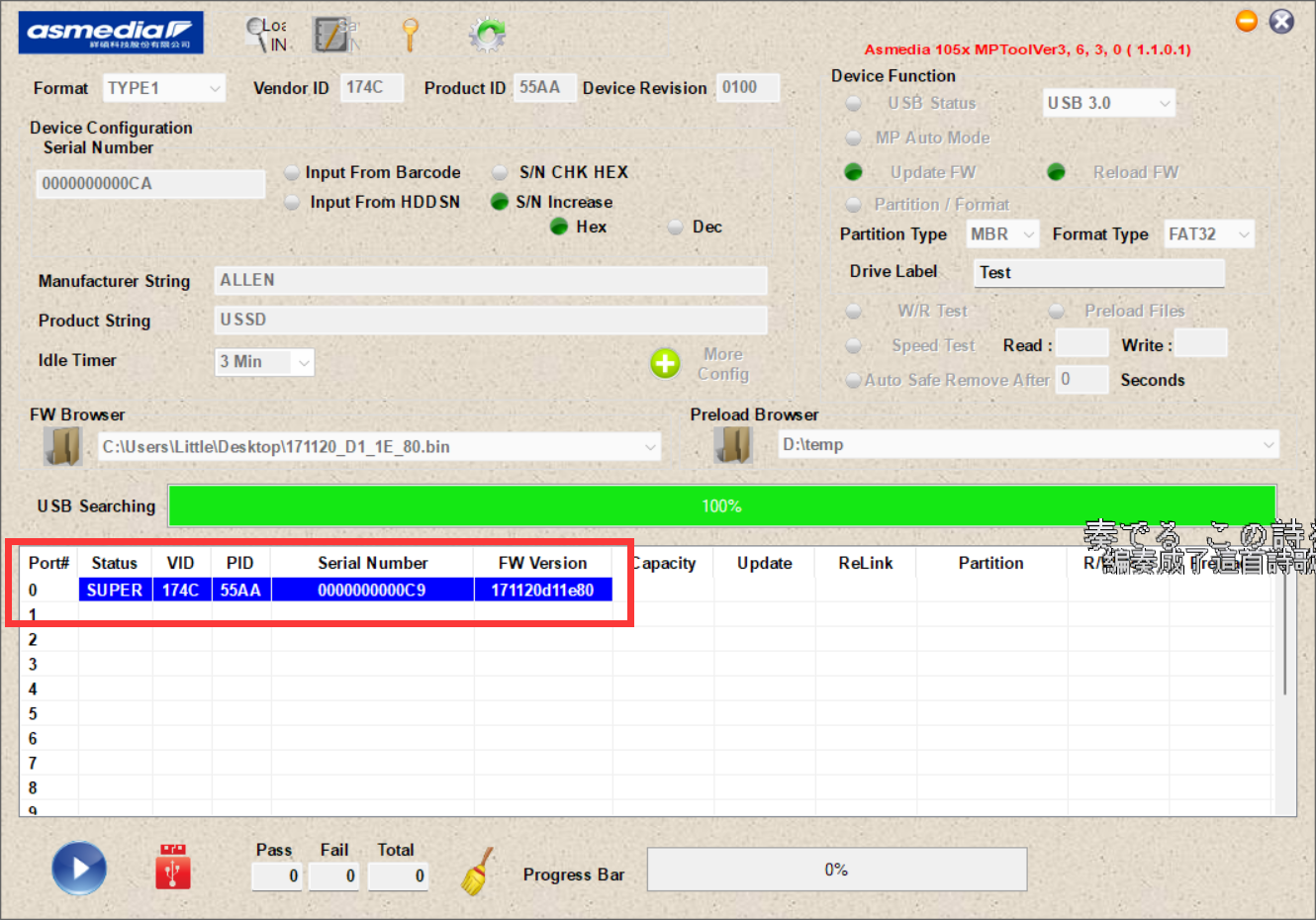
Task: Select the 171120d11e80 firmware version cell
Action: coord(542,590)
